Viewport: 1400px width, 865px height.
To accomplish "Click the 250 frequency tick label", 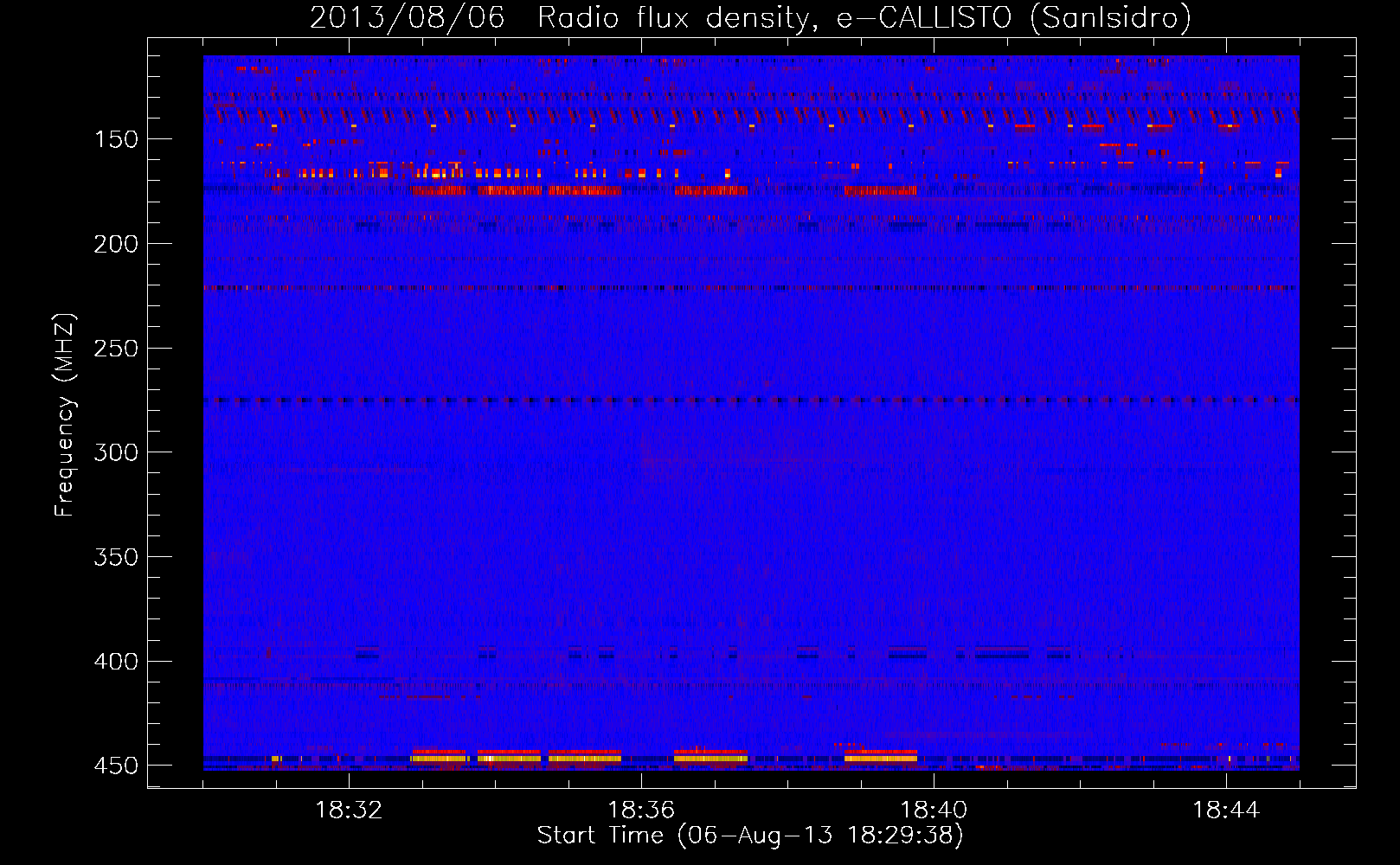I will pos(116,349).
